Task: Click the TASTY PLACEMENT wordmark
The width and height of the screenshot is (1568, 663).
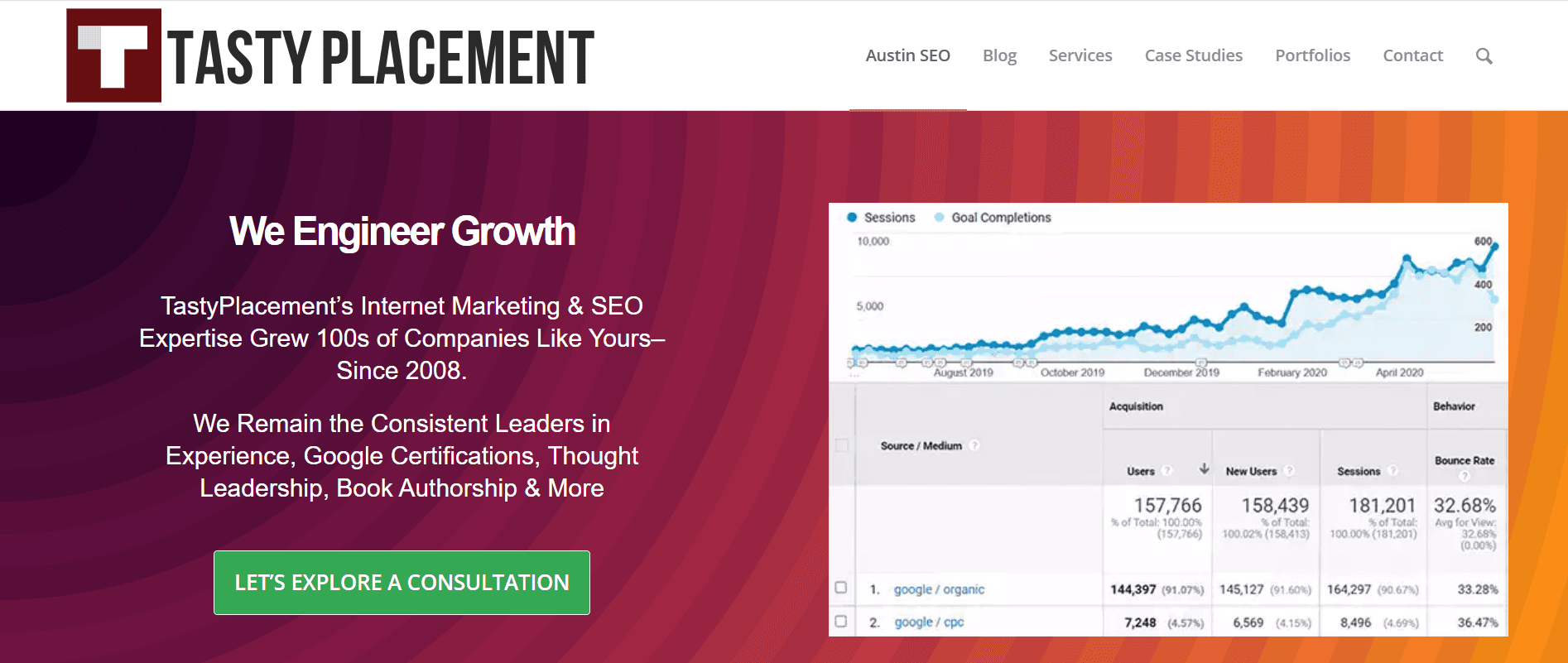Action: point(381,57)
